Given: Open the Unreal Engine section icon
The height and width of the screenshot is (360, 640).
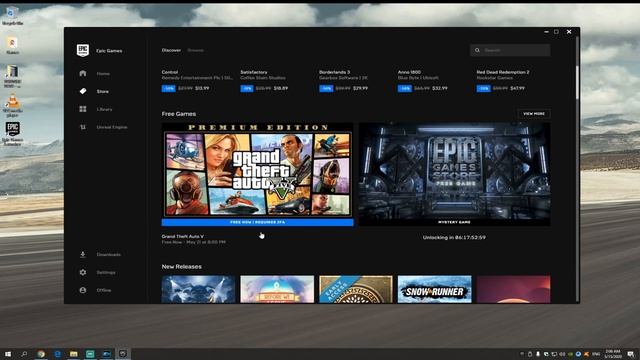Looking at the screenshot, I should [x=83, y=127].
